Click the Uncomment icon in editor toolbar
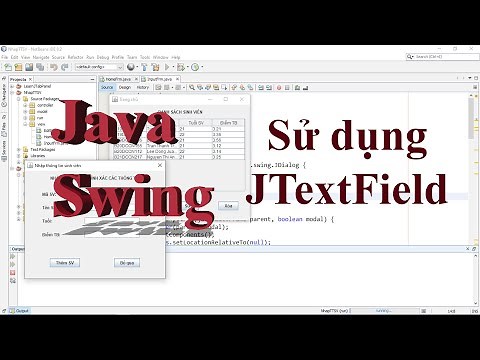Viewport: 480px width, 360px height. (x=305, y=88)
